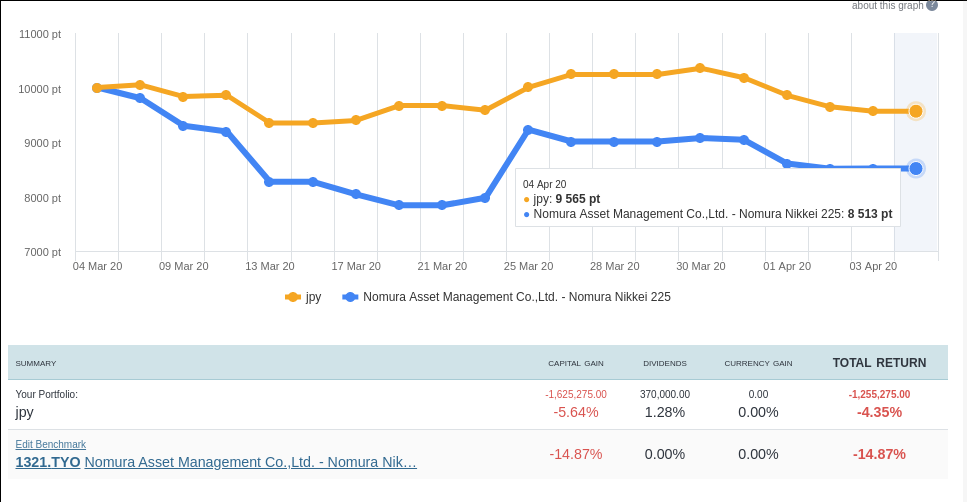Click the blue Nomura legend marker
Viewport: 967px width, 502px height.
click(x=350, y=297)
